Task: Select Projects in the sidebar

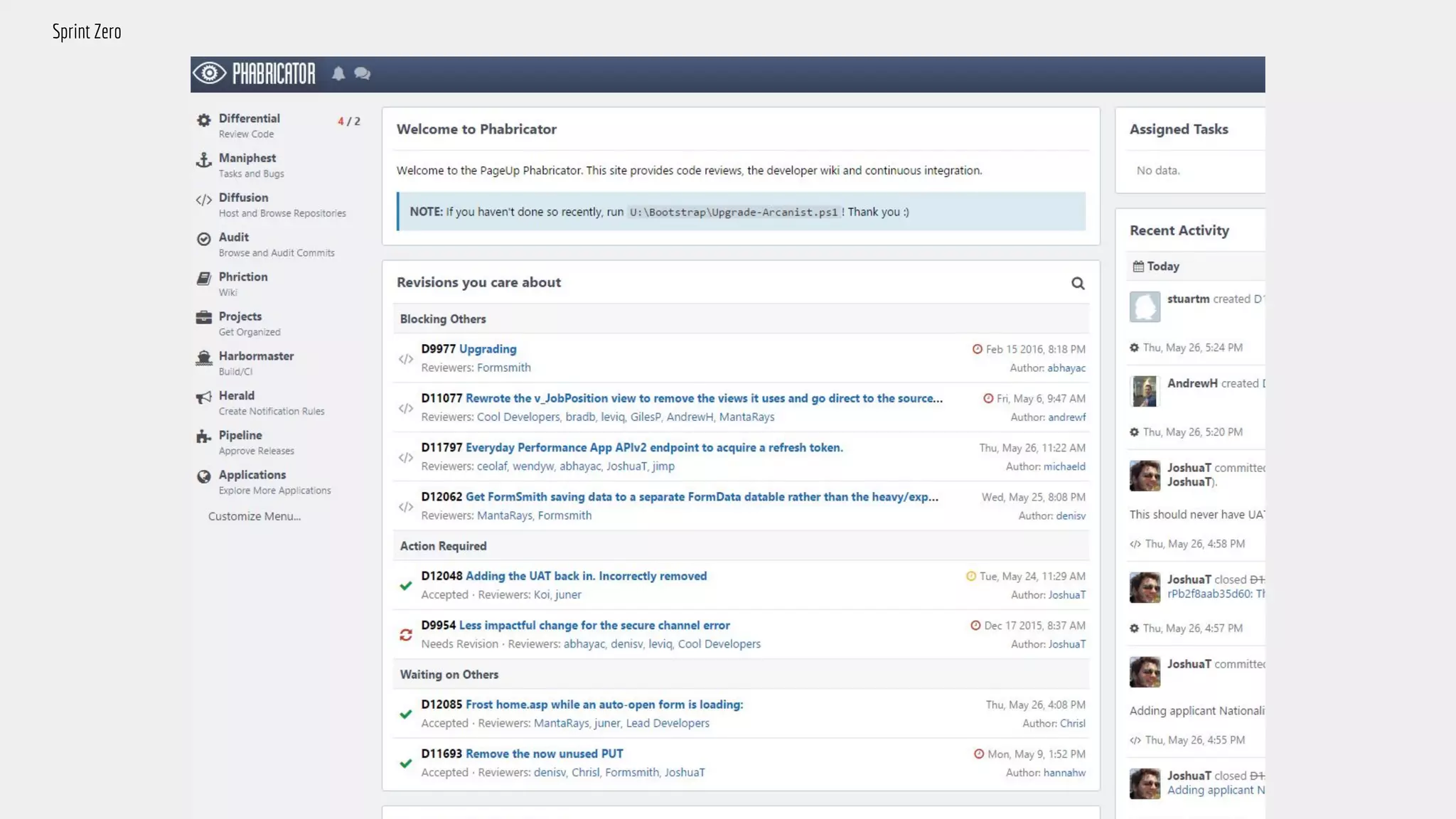Action: [240, 316]
